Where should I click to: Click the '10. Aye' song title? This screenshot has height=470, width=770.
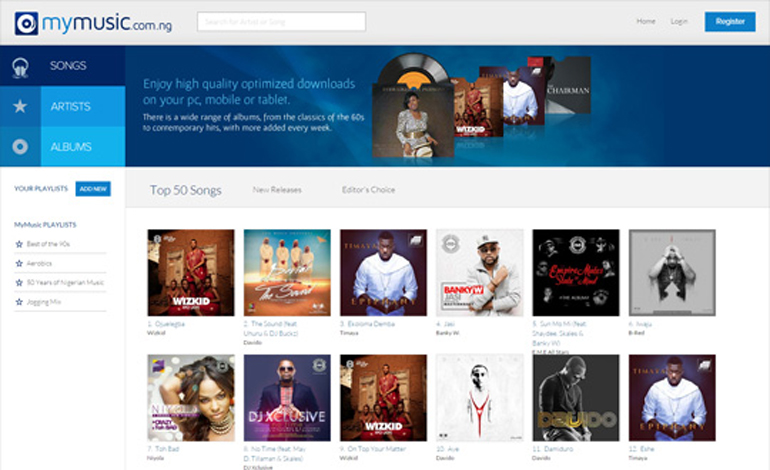pyautogui.click(x=447, y=449)
